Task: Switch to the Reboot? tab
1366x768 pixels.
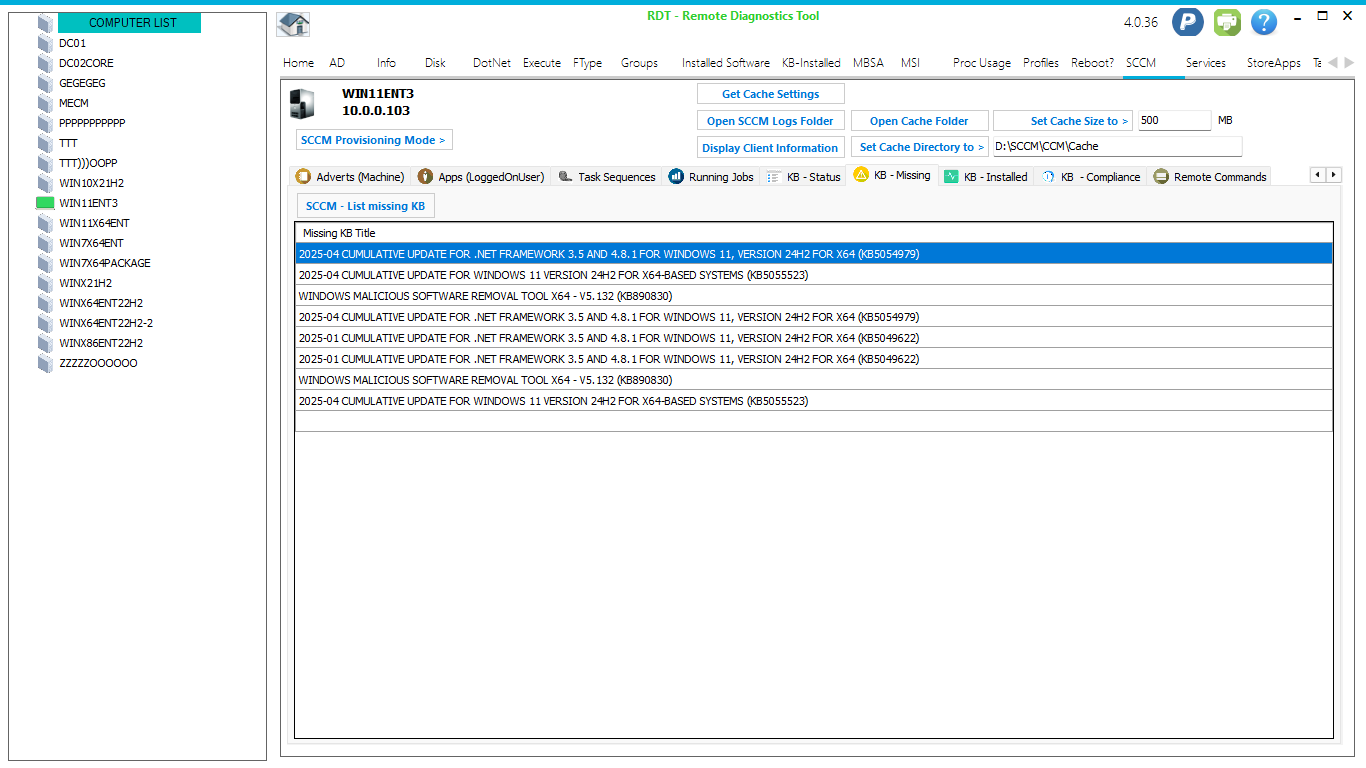Action: (x=1092, y=62)
